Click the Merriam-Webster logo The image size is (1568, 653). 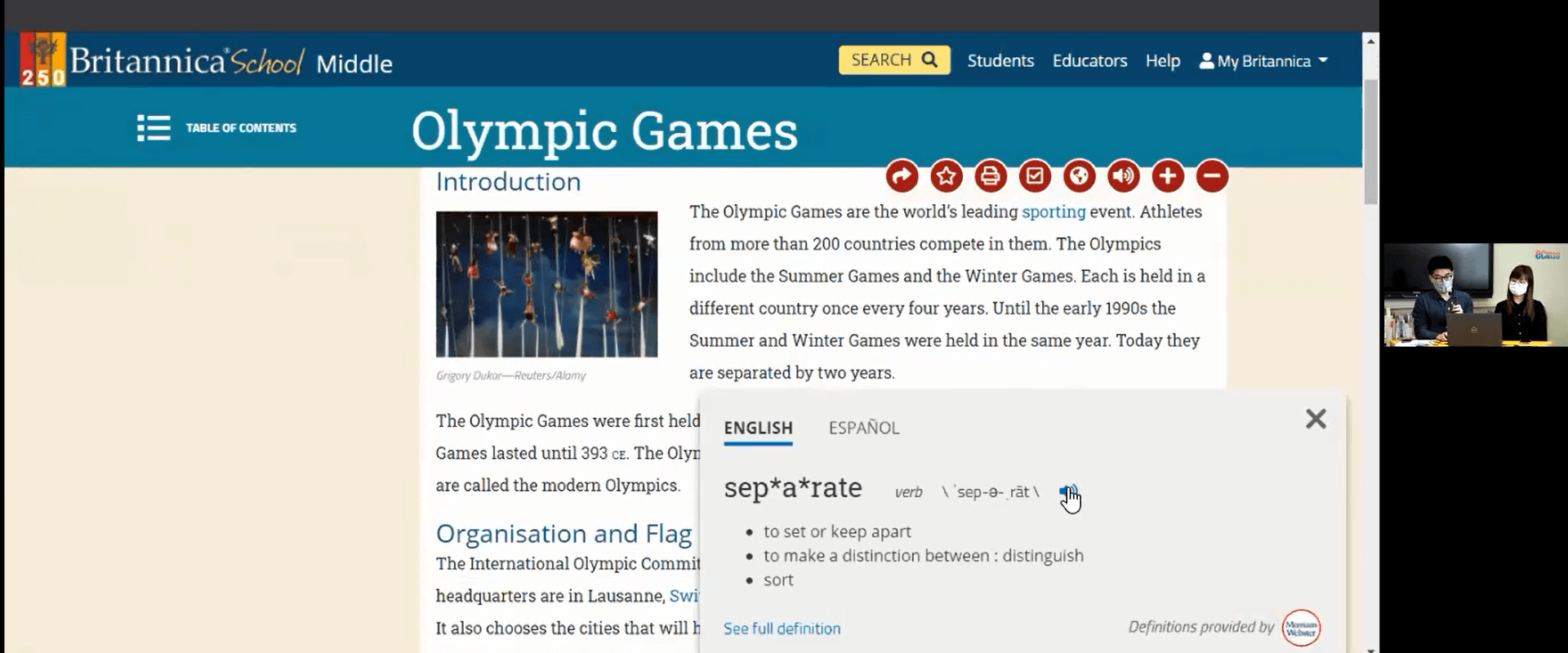click(x=1301, y=628)
